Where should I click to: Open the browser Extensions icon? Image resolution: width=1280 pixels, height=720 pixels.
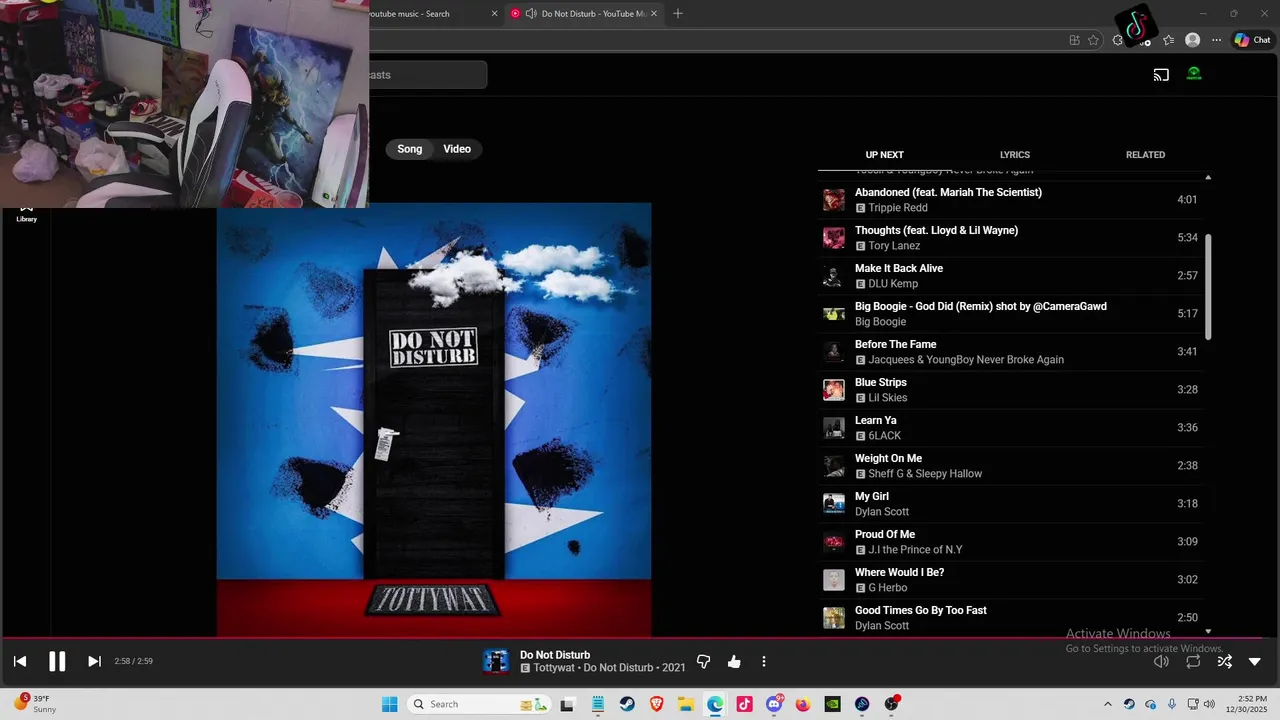1118,40
